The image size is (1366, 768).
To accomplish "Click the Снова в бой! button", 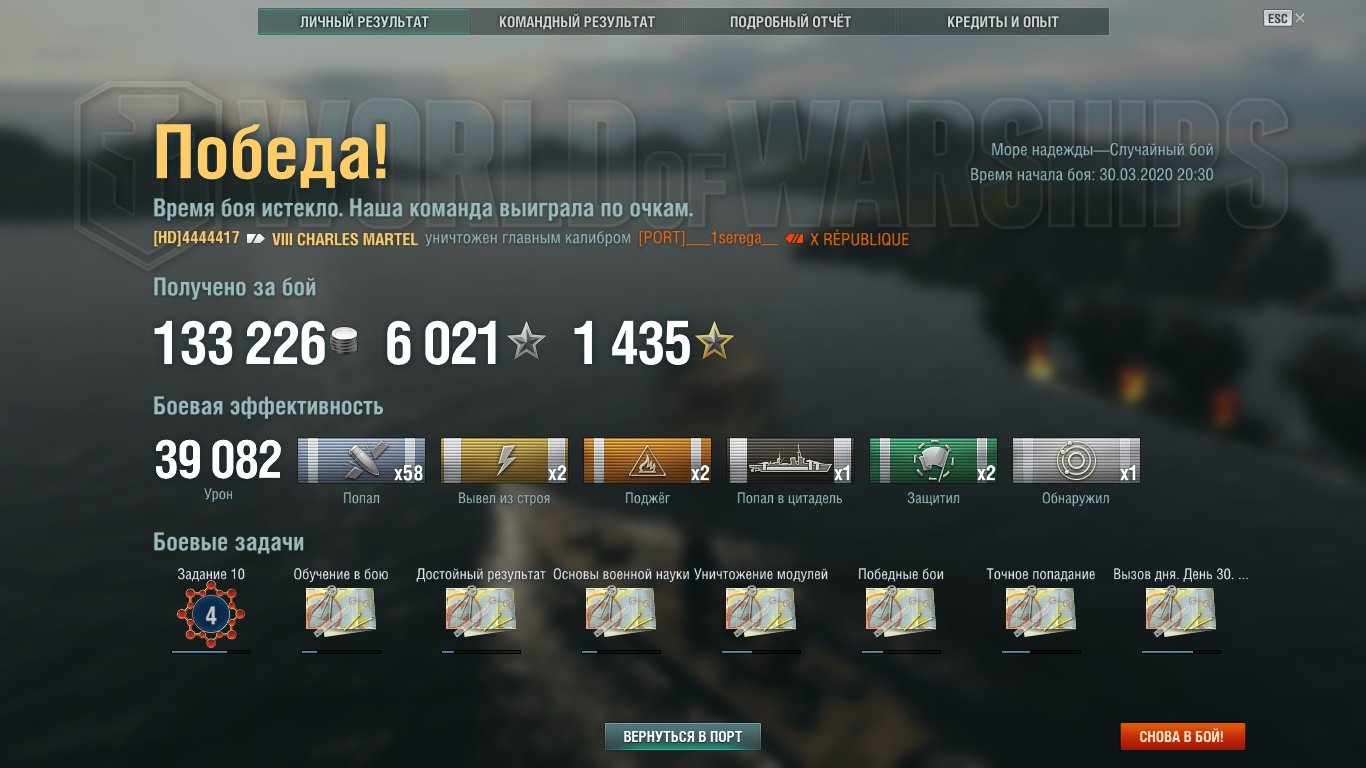I will click(1182, 737).
